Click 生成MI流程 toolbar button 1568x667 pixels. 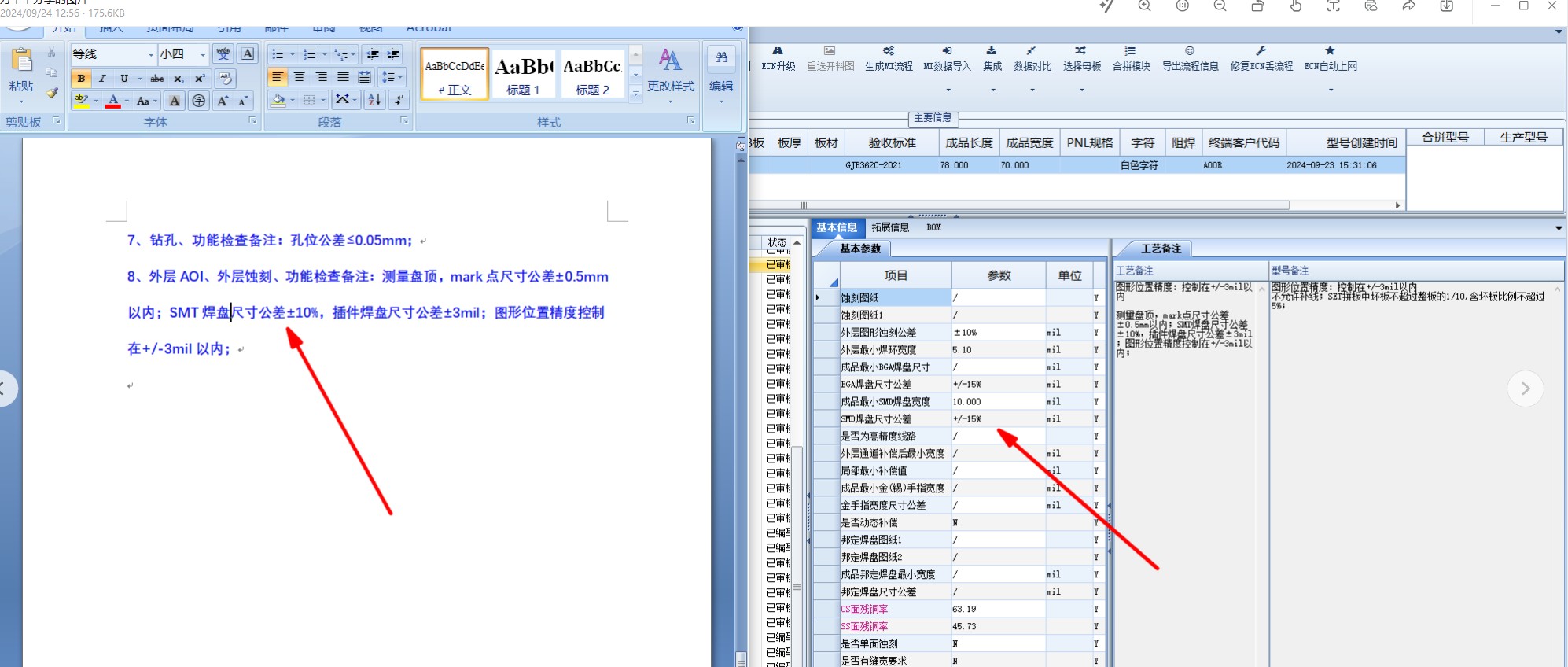[x=889, y=60]
